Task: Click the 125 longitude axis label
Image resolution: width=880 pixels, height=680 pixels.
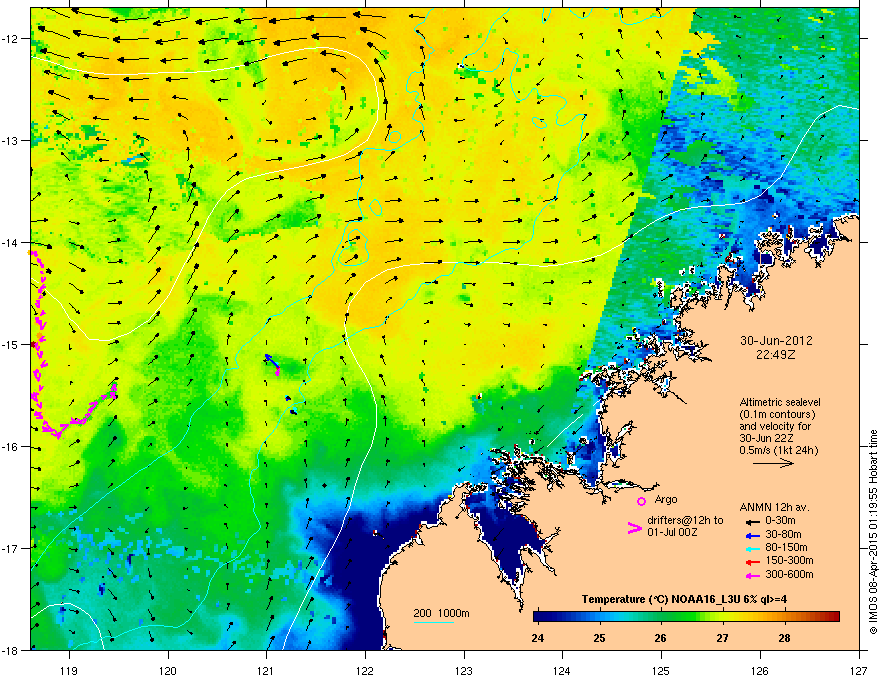Action: pyautogui.click(x=661, y=670)
